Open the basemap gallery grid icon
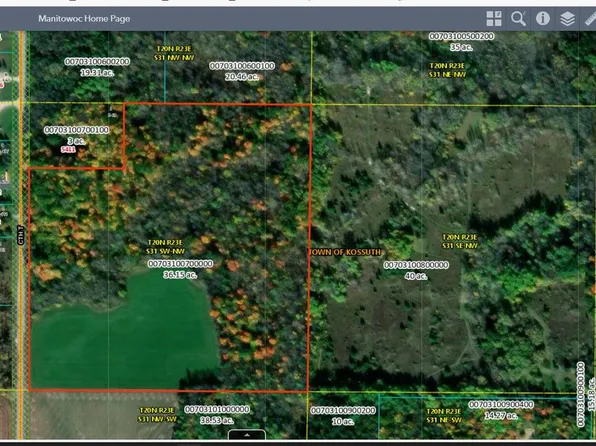This screenshot has width=596, height=446. tap(494, 19)
